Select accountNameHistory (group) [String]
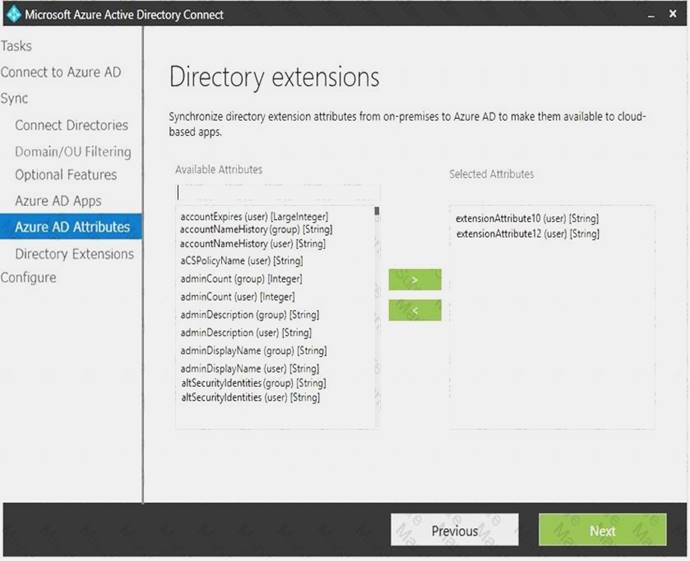The width and height of the screenshot is (690, 561). click(x=256, y=229)
